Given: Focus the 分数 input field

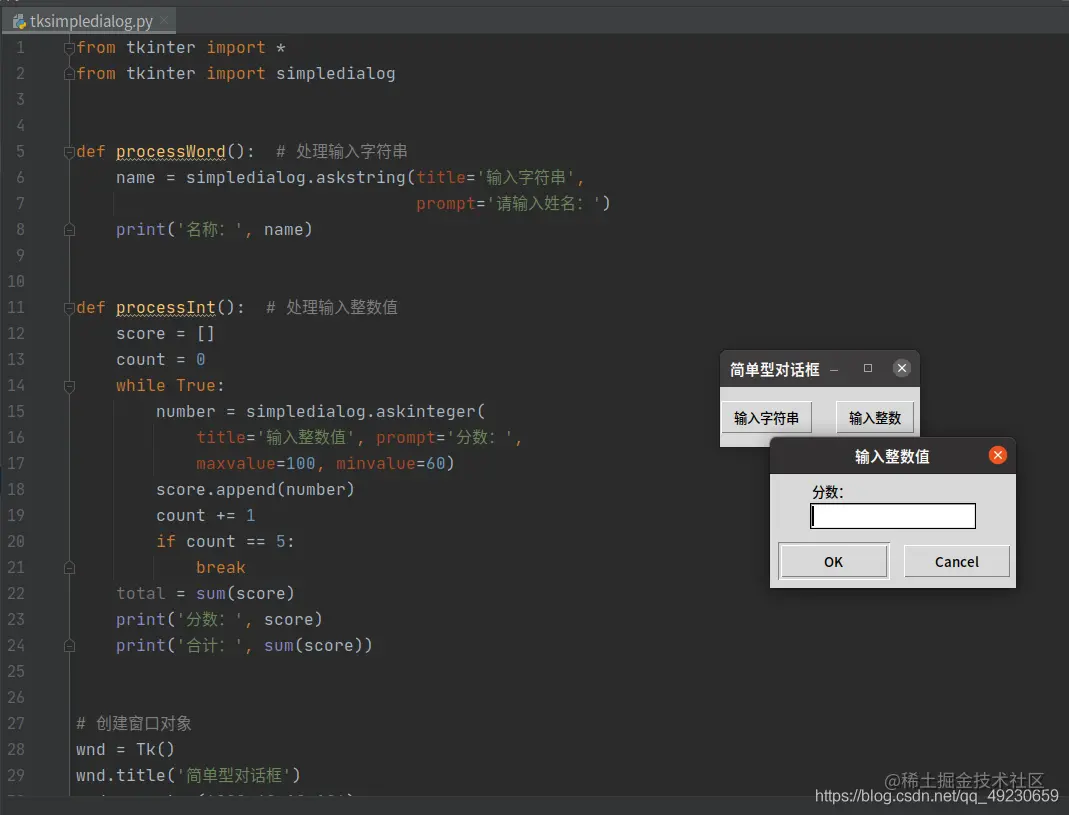Looking at the screenshot, I should coord(893,516).
